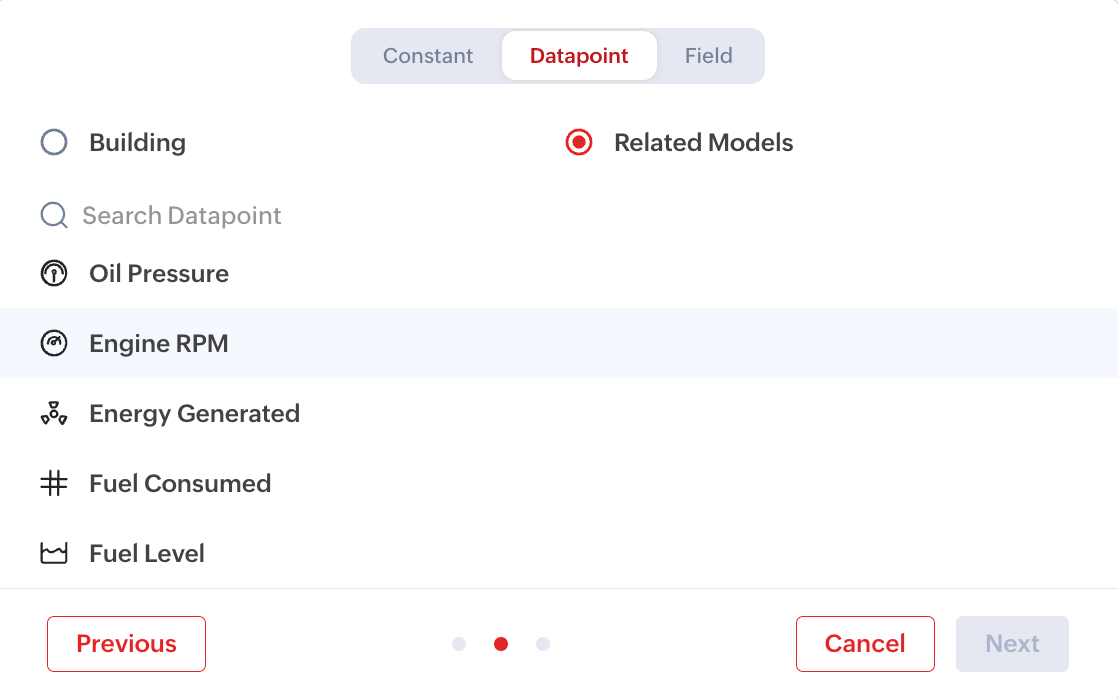Select the Building radio button
This screenshot has height=698, width=1118.
click(x=54, y=143)
